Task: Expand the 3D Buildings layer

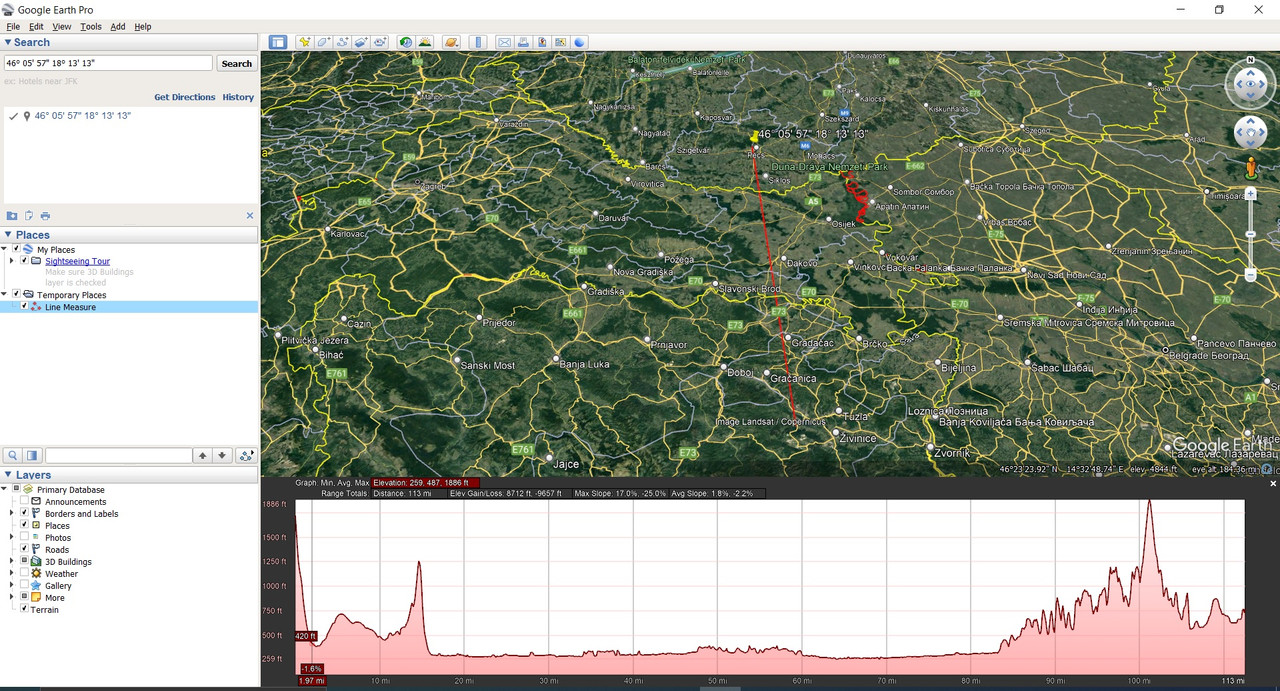Action: tap(12, 562)
